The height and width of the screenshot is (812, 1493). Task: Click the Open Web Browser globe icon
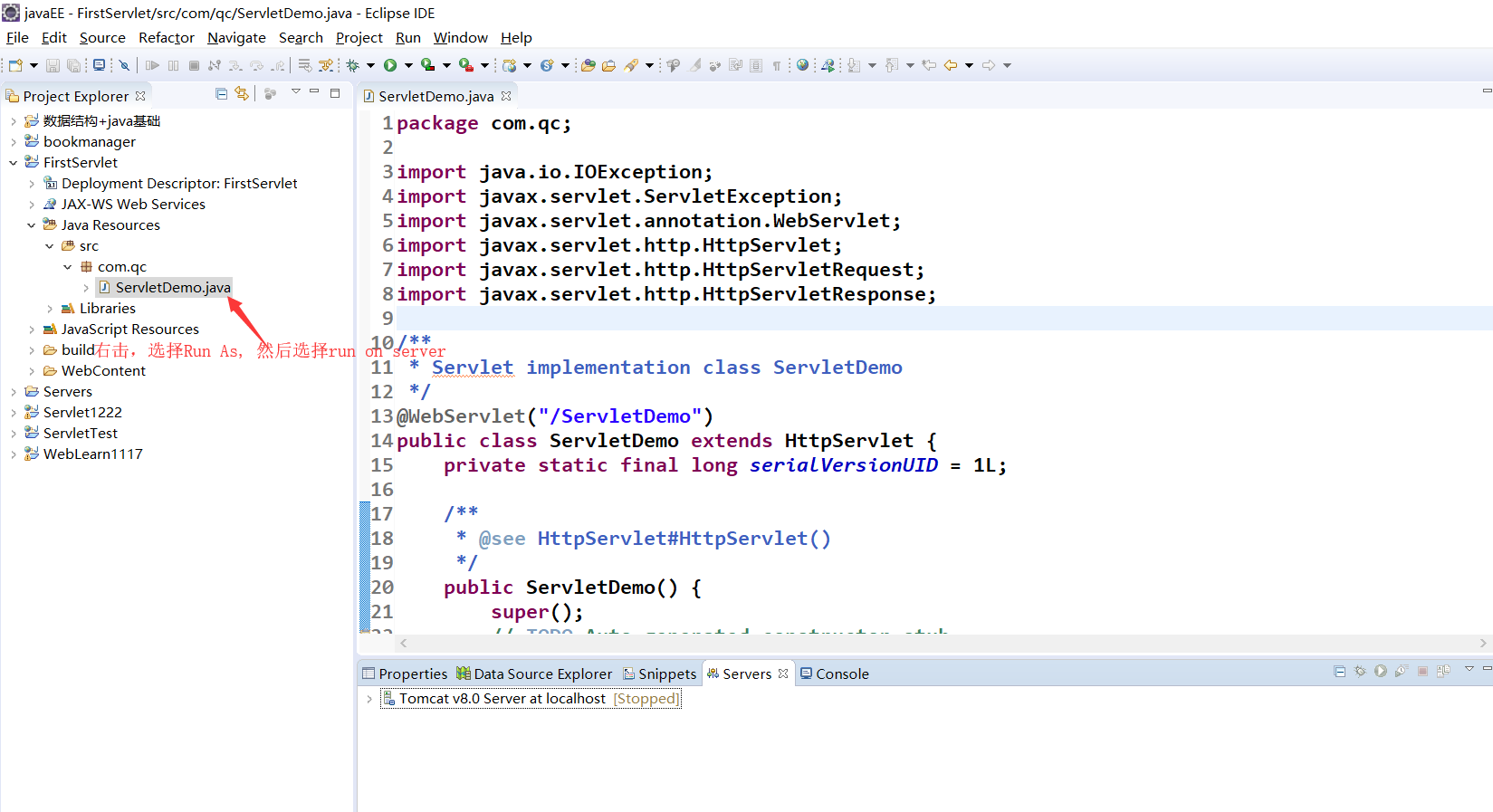(802, 65)
